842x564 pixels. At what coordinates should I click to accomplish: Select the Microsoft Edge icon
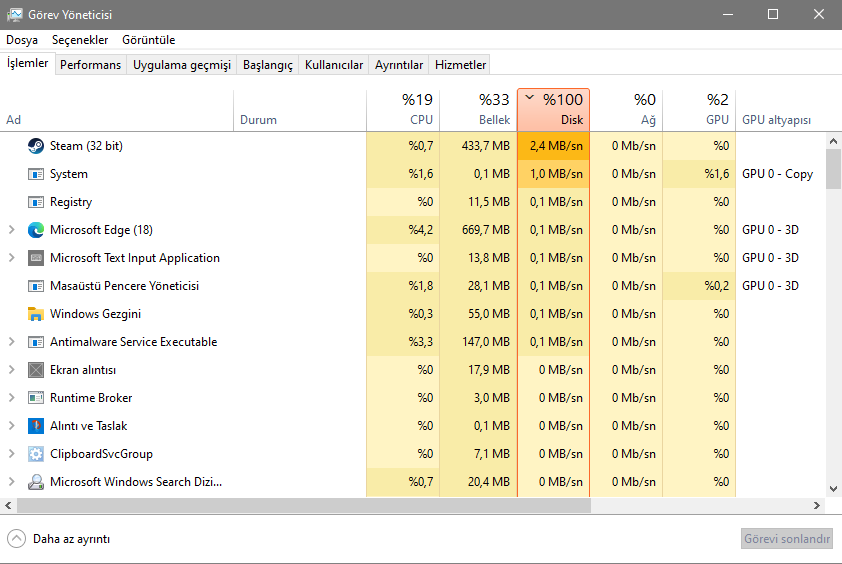36,230
